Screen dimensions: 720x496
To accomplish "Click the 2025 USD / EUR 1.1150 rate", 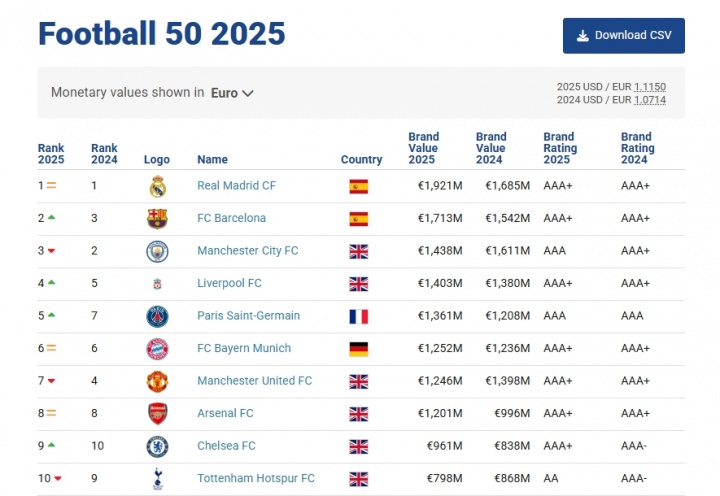I will (x=650, y=87).
